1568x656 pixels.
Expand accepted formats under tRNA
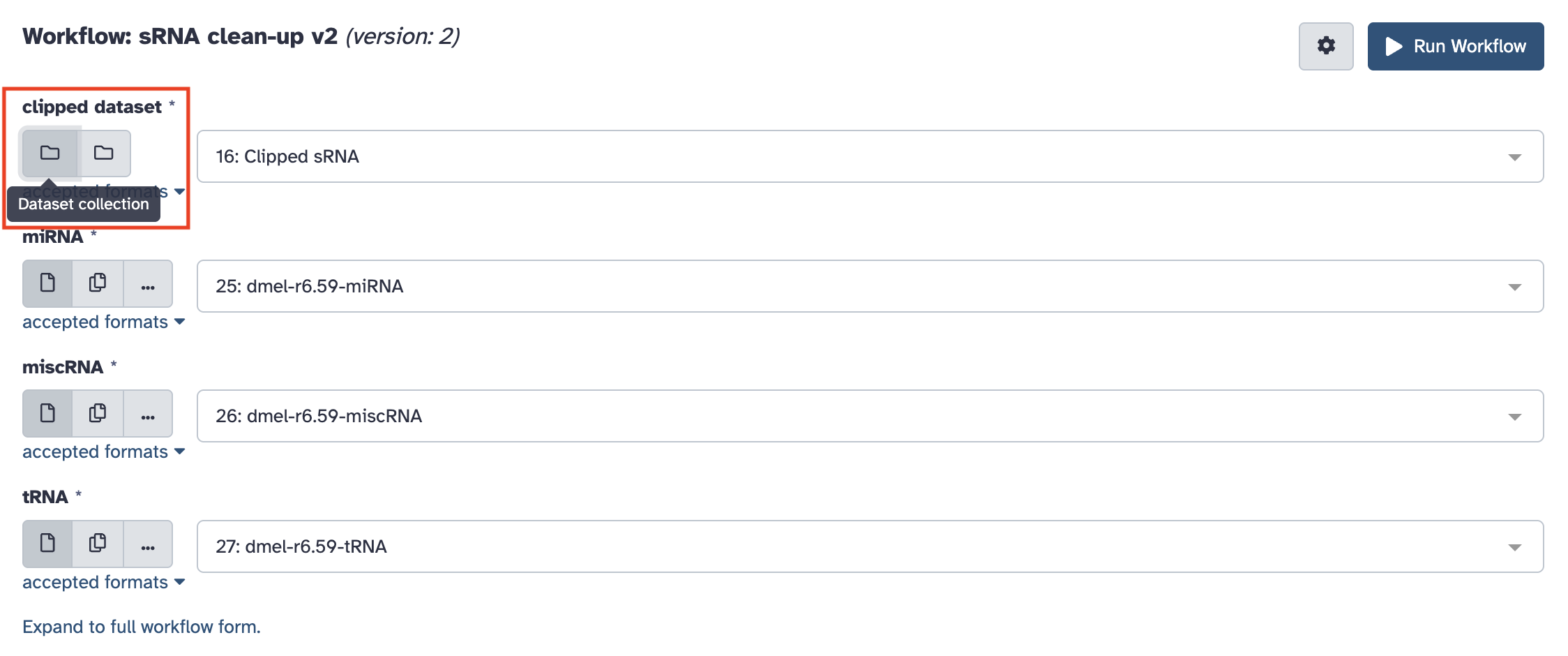[x=103, y=582]
